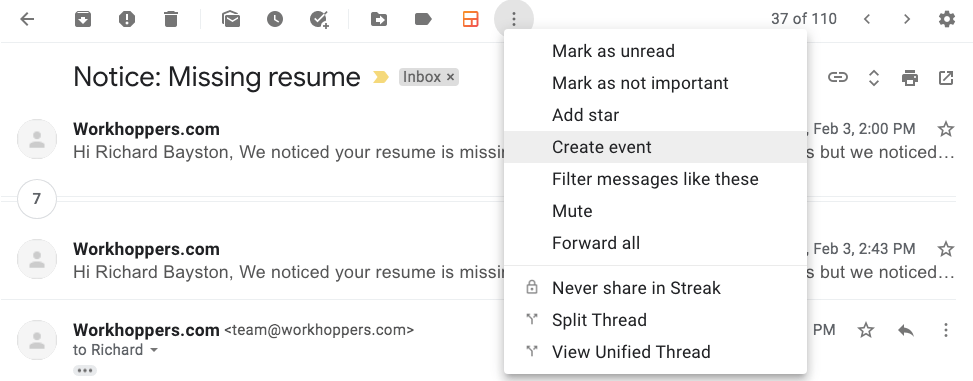Select Mark as unread menu item
Screen dimensions: 973x381
click(655, 51)
